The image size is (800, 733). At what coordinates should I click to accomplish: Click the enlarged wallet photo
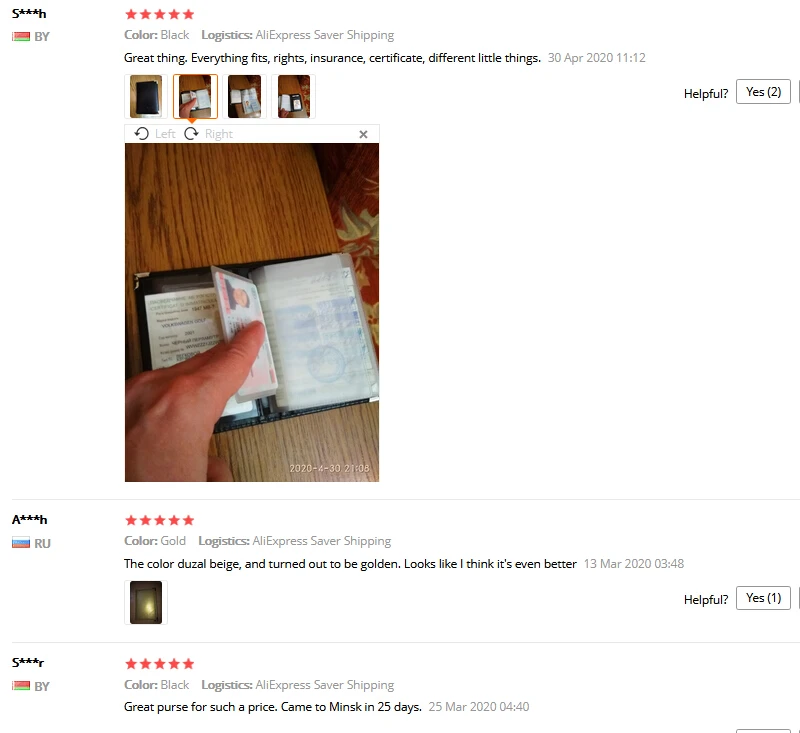[x=252, y=312]
